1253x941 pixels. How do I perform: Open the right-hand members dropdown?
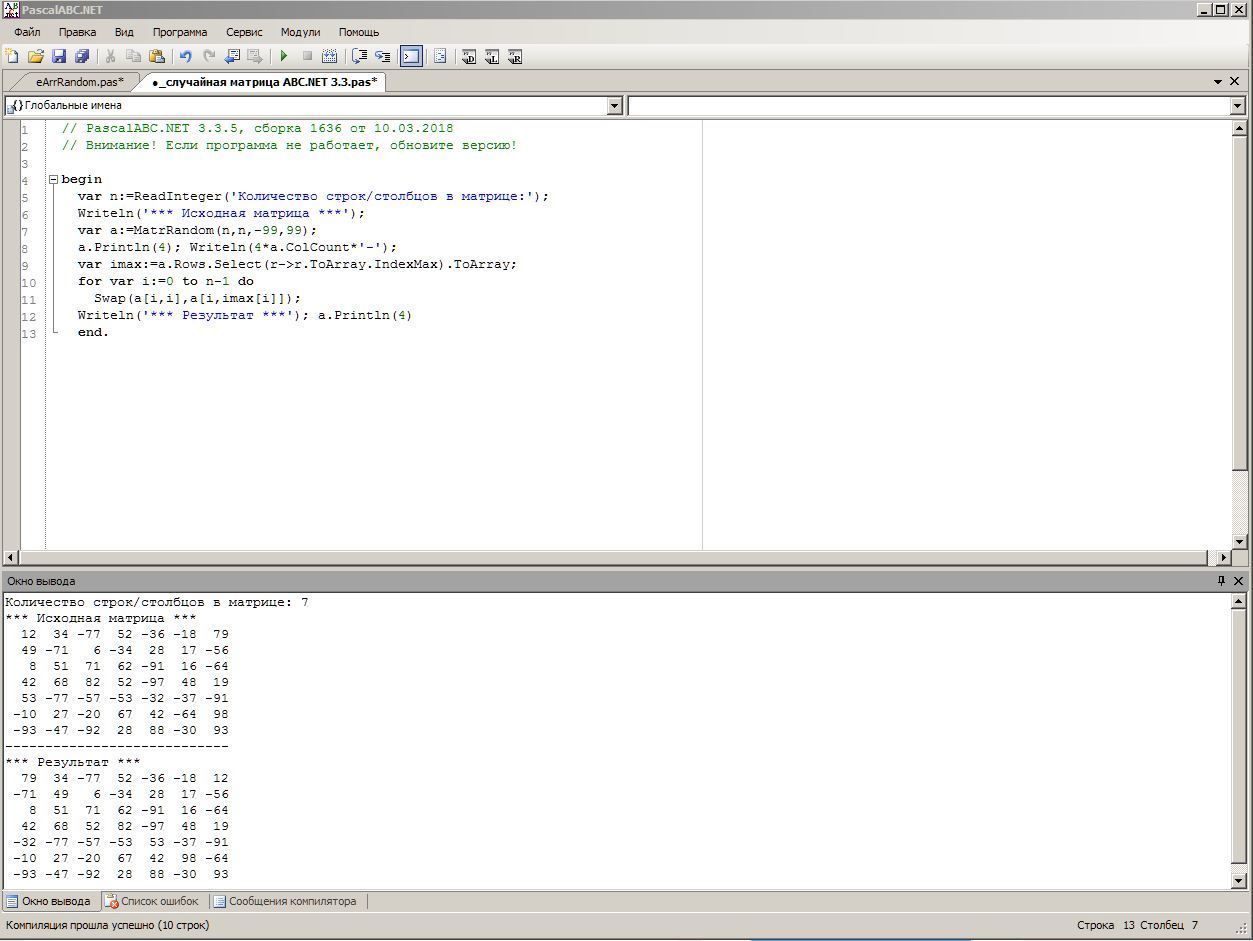pyautogui.click(x=1237, y=106)
